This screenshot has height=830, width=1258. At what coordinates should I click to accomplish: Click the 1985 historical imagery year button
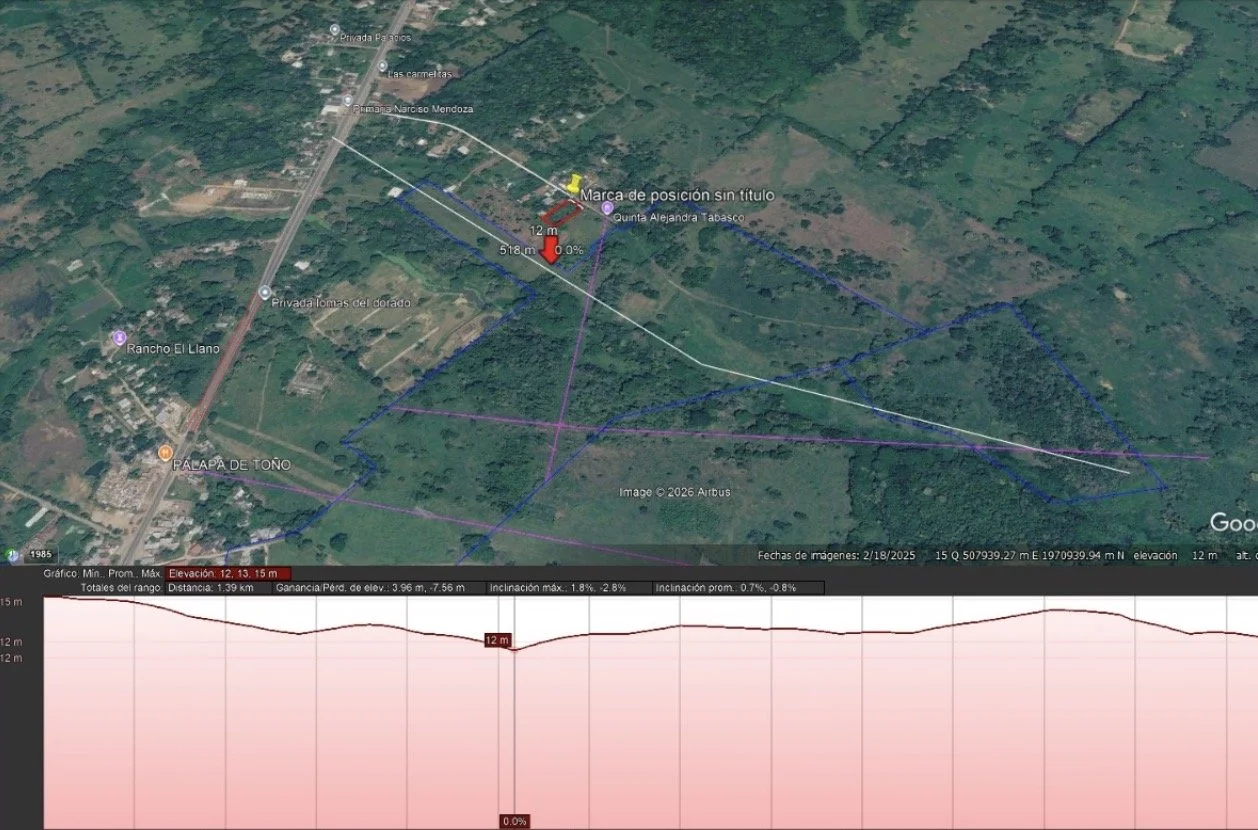[40, 554]
